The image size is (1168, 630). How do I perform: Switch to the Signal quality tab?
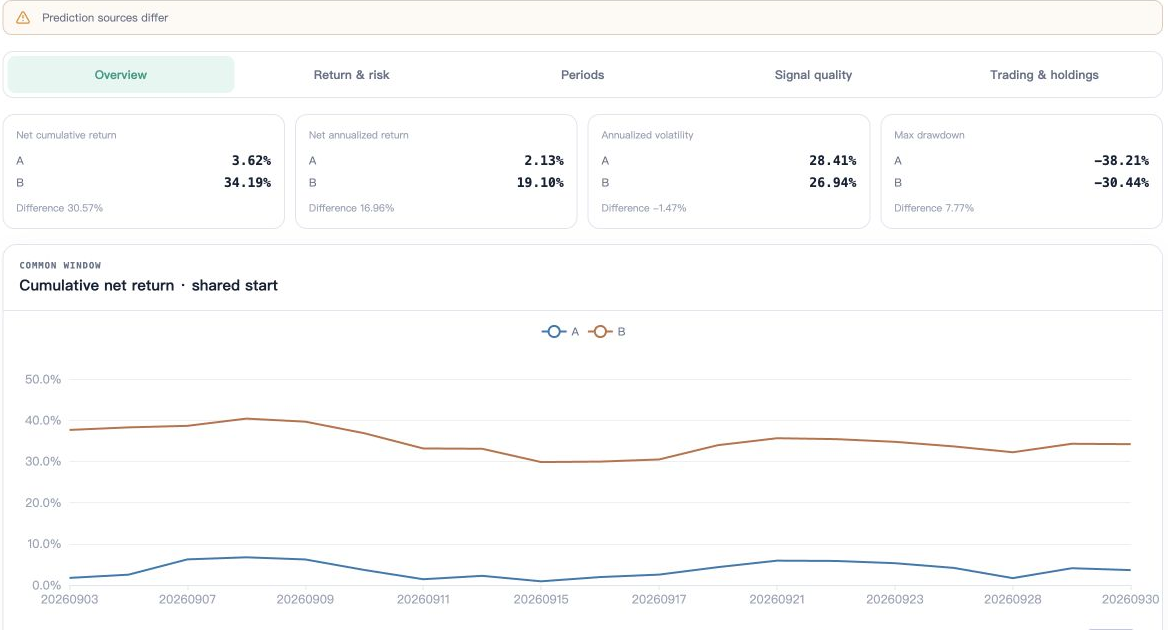point(813,74)
